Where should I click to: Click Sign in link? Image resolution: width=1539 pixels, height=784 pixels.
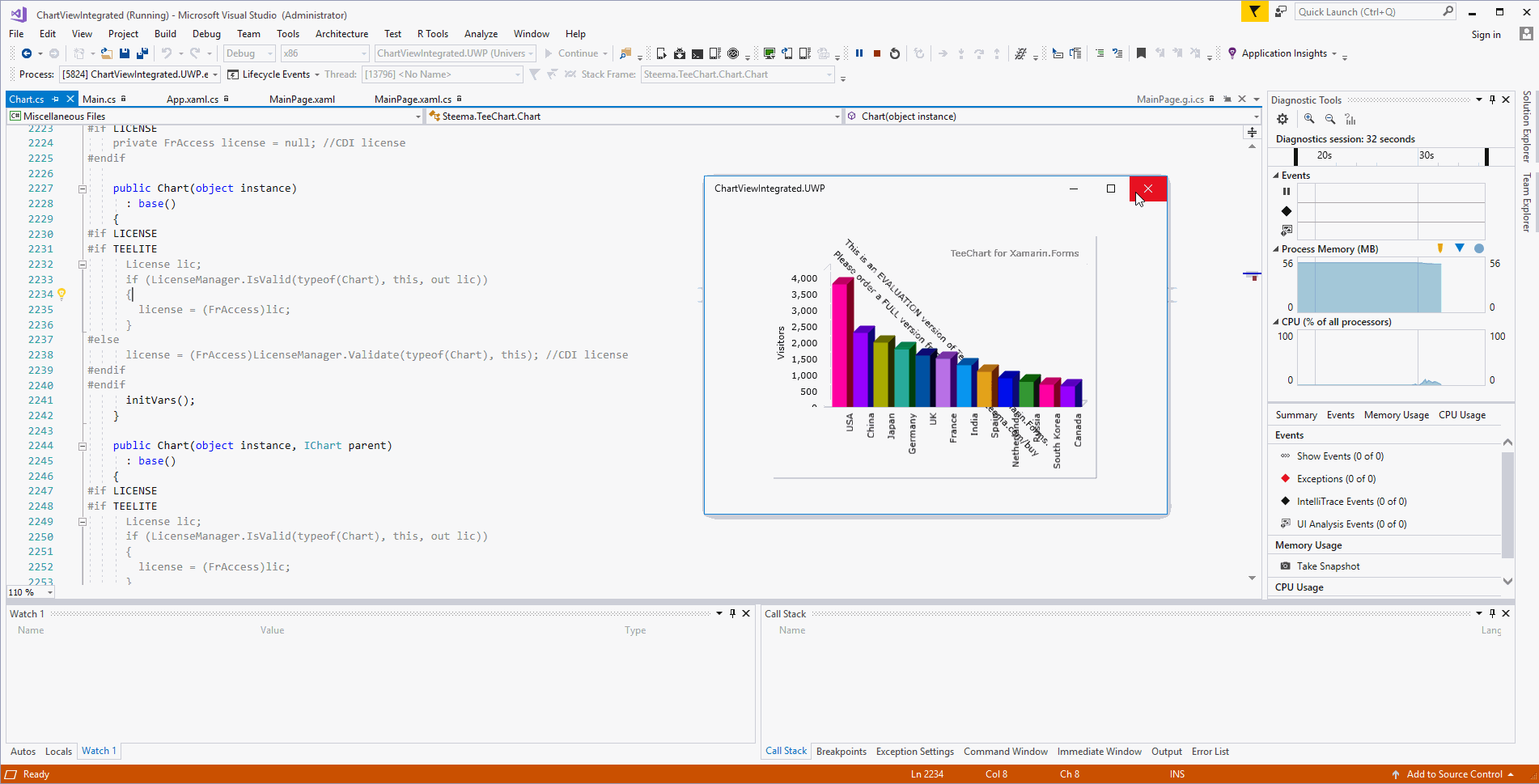pyautogui.click(x=1486, y=35)
